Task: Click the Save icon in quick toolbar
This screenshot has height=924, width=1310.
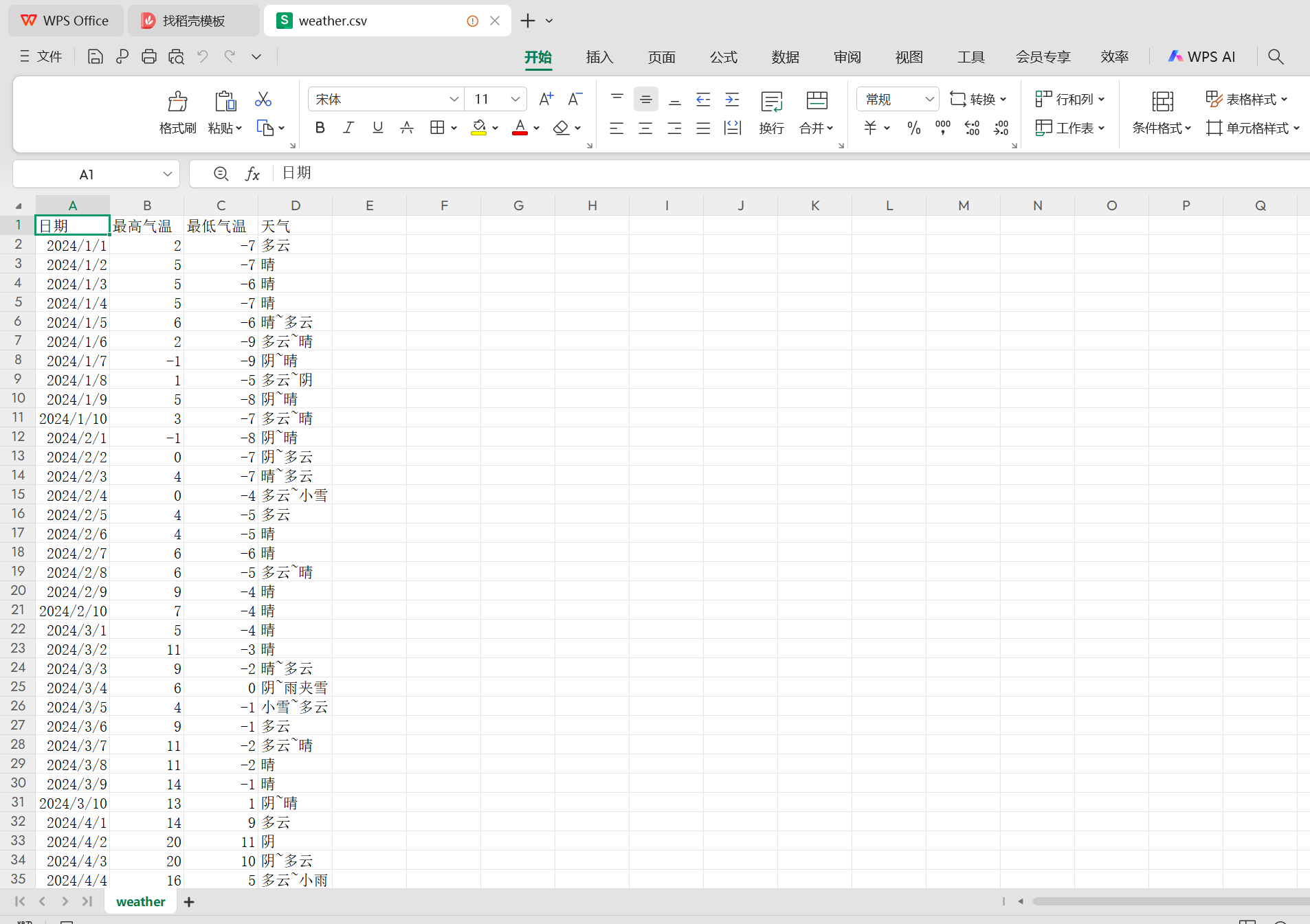Action: pos(96,57)
